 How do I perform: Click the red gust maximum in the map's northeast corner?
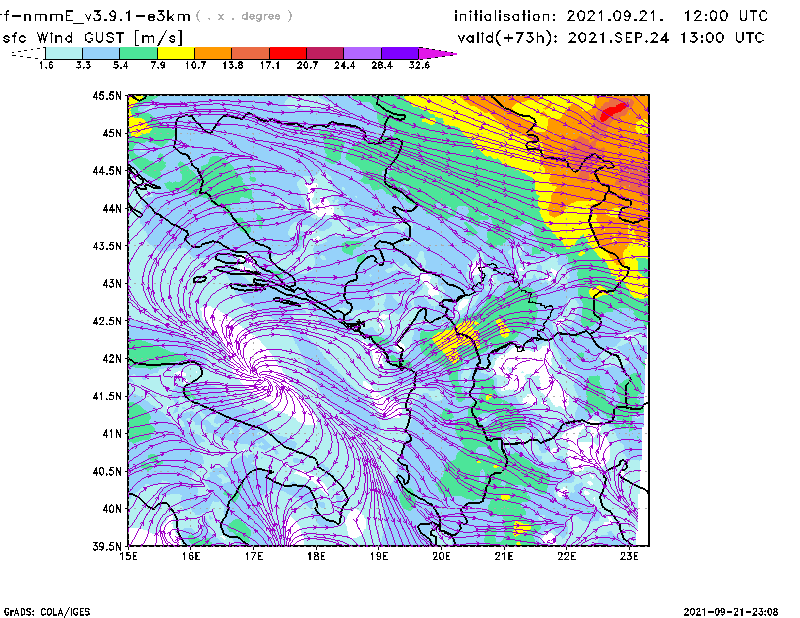[x=612, y=110]
